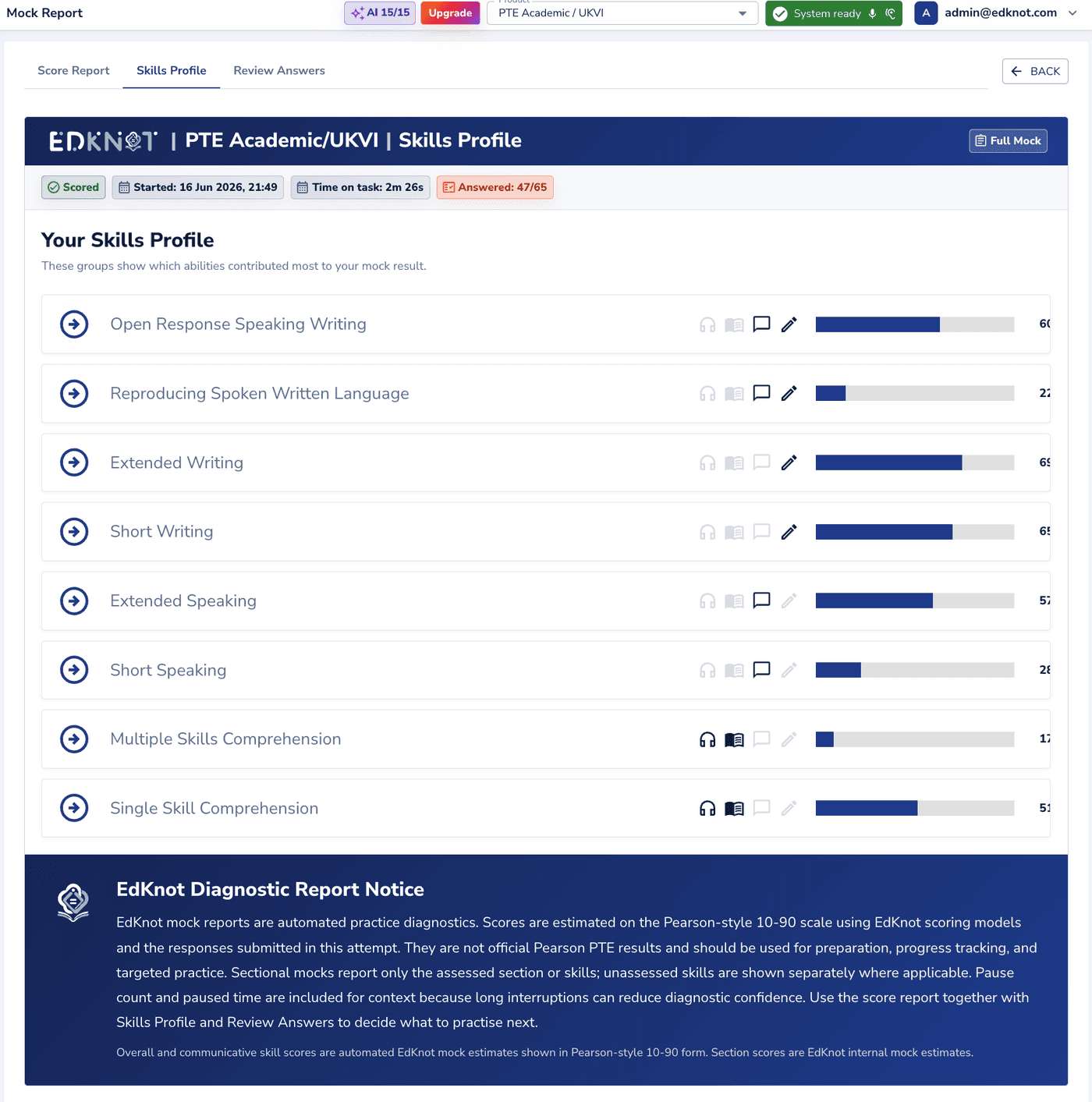The height and width of the screenshot is (1102, 1092).
Task: Click the Answered: 47/65 badge
Action: click(495, 187)
